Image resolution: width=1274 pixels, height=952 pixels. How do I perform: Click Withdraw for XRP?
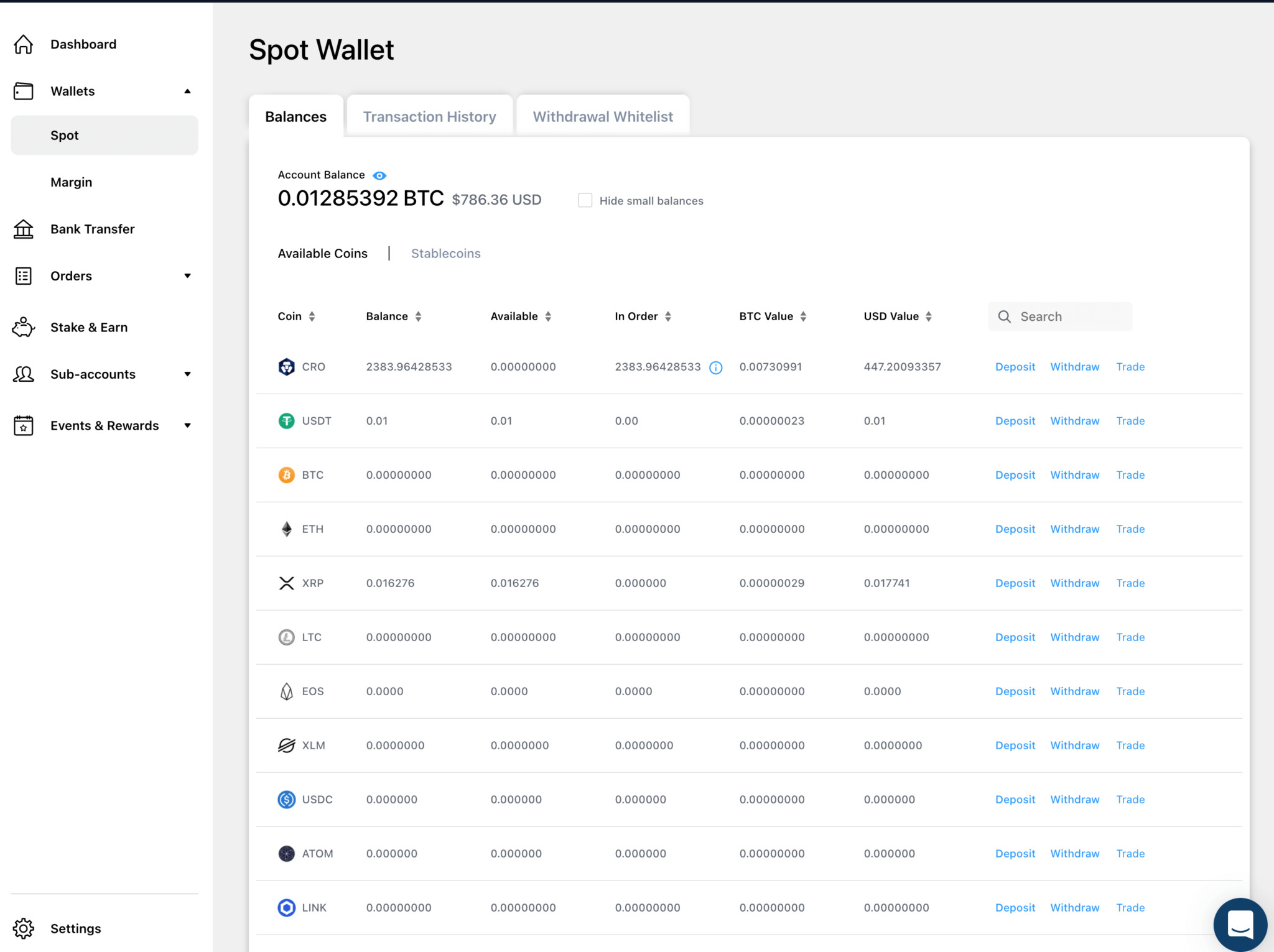(x=1074, y=583)
